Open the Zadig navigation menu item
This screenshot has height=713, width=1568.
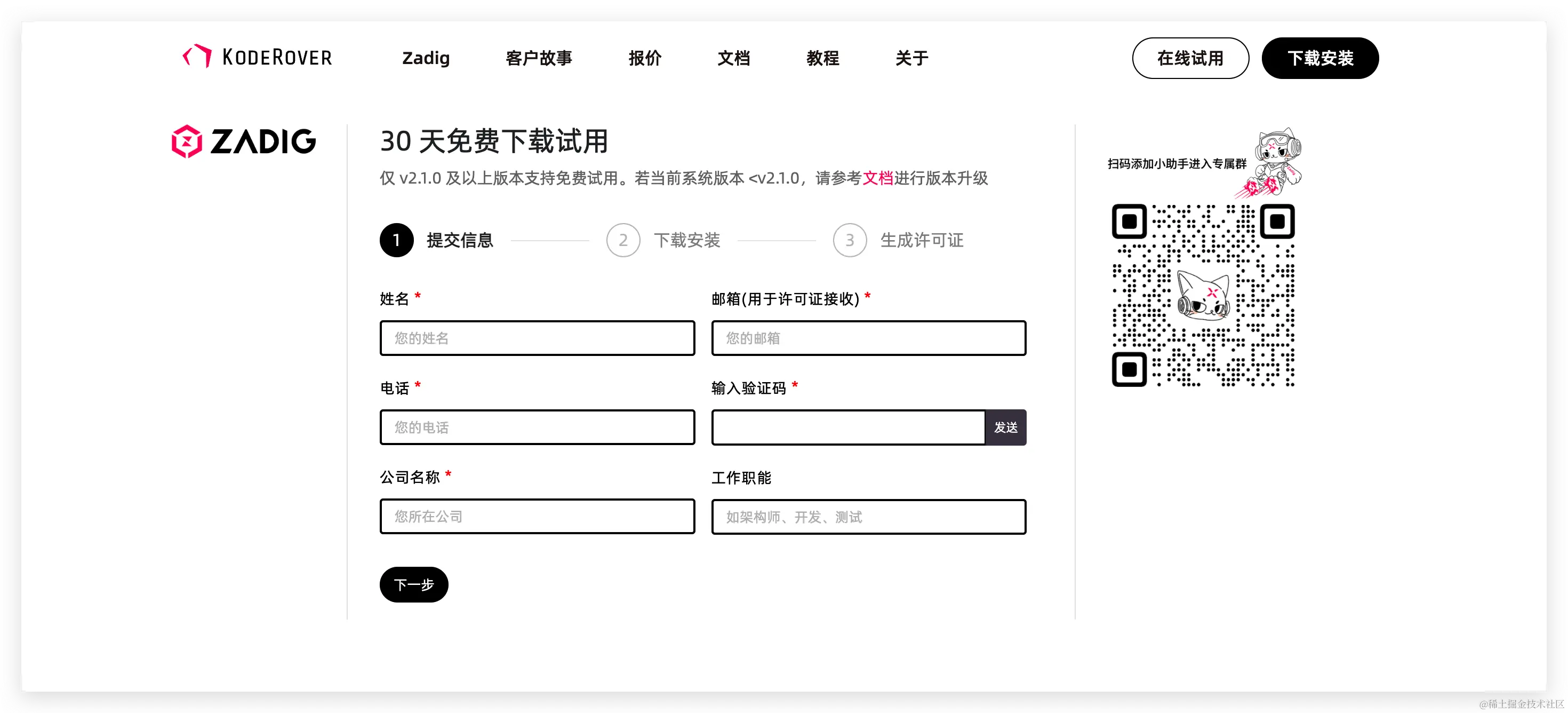426,58
